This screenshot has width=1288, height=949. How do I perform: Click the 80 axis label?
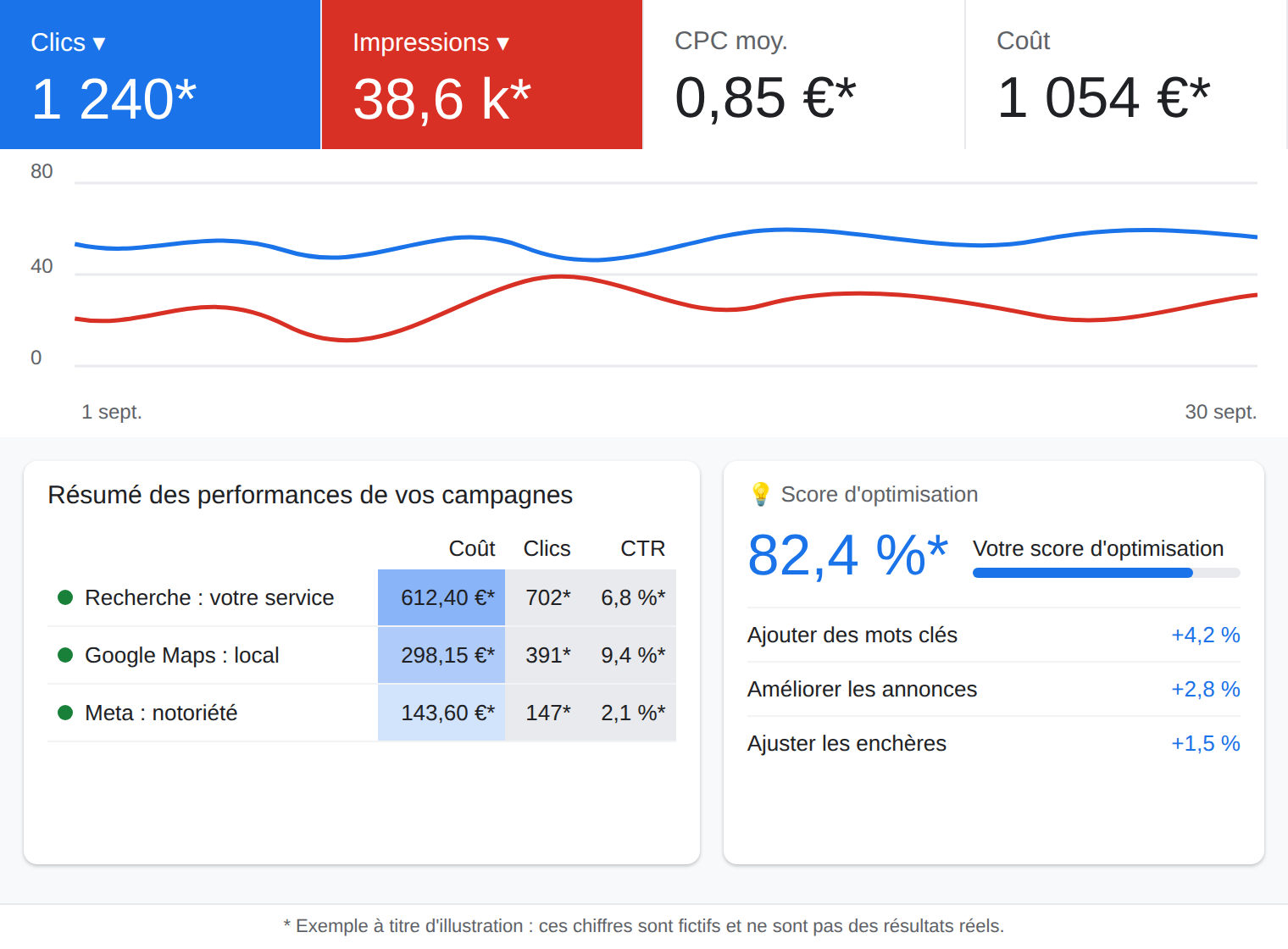click(42, 171)
